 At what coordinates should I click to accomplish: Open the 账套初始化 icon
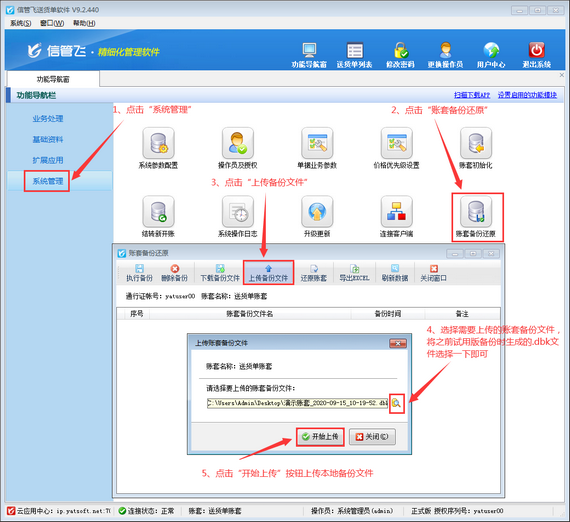tap(476, 143)
